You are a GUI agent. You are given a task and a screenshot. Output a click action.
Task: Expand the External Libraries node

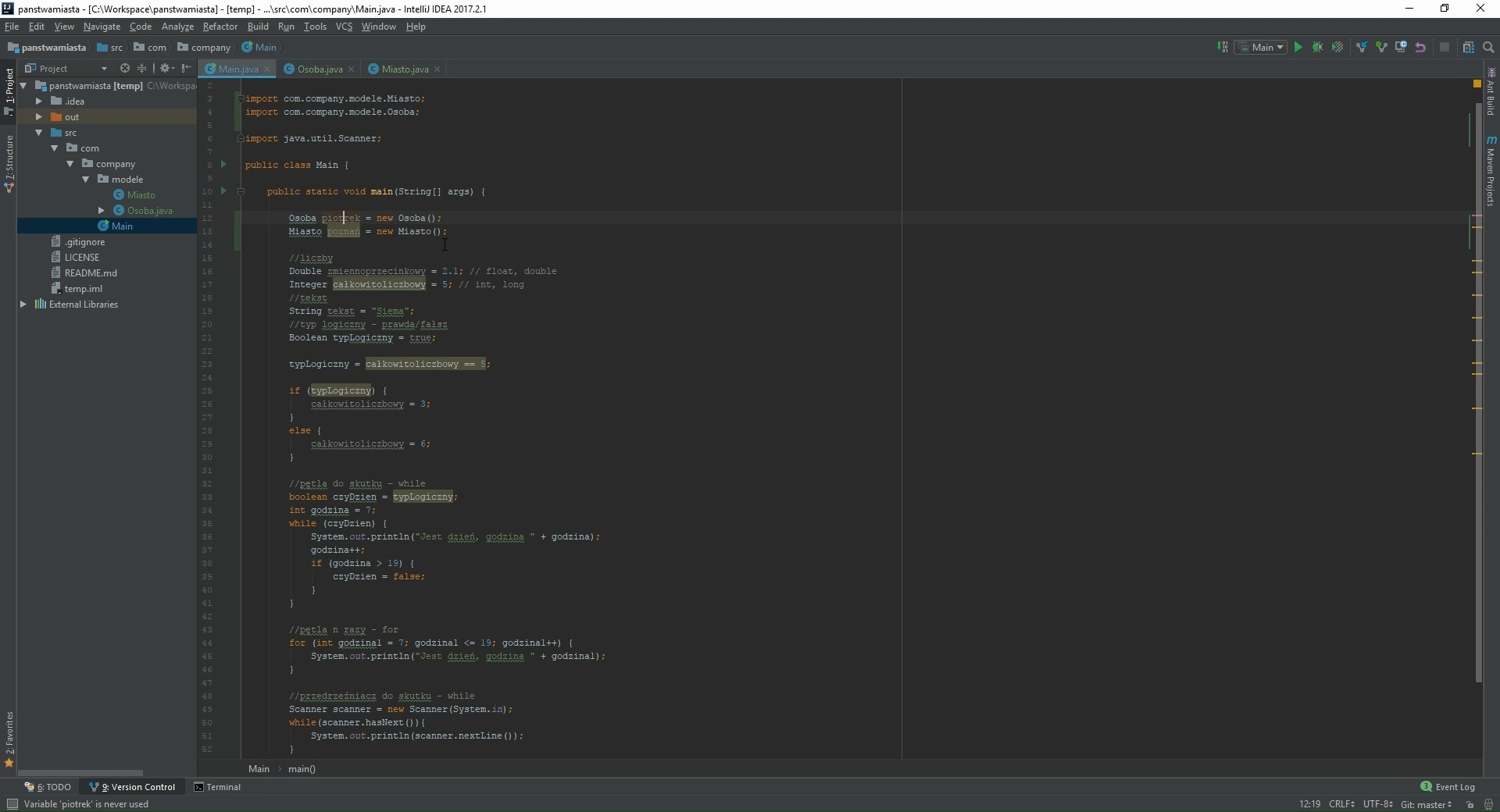tap(24, 304)
